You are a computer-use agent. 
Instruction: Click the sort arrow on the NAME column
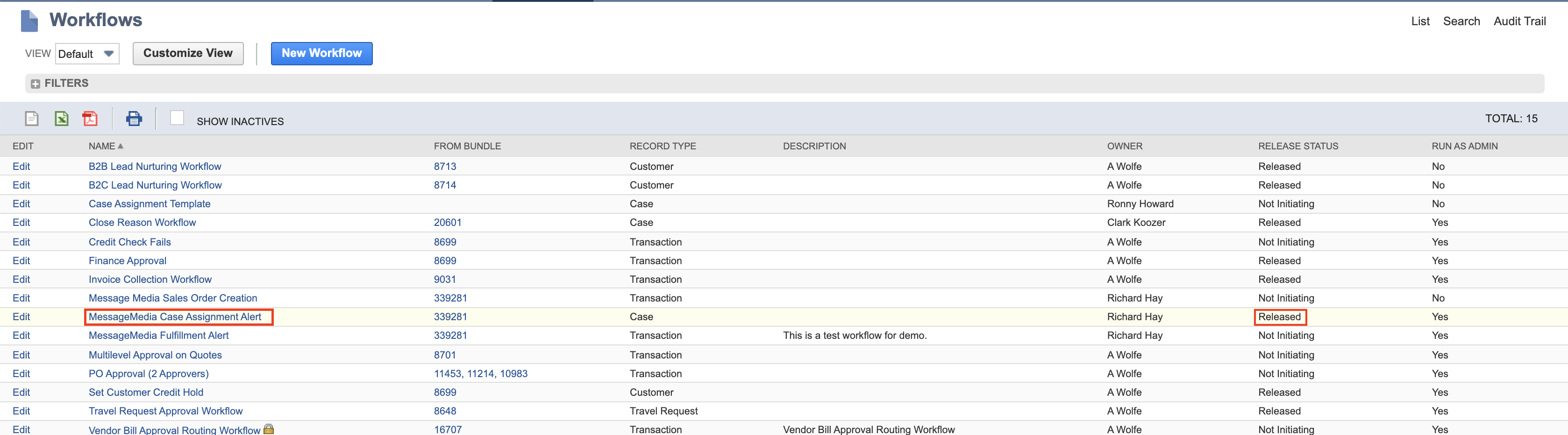click(121, 146)
